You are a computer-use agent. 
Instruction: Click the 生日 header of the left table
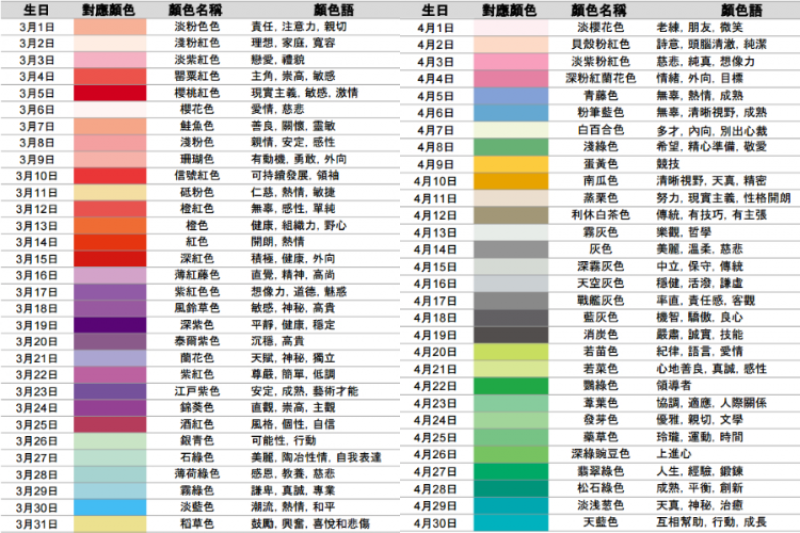click(36, 10)
